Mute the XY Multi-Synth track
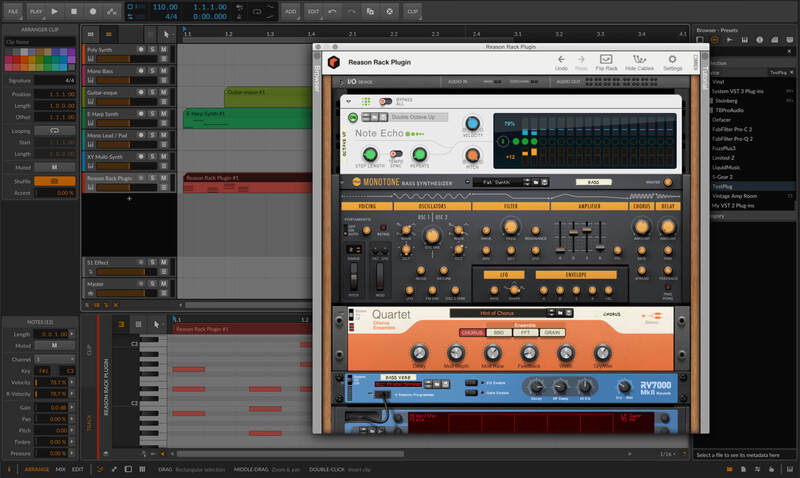Viewport: 800px width, 478px height. point(163,157)
